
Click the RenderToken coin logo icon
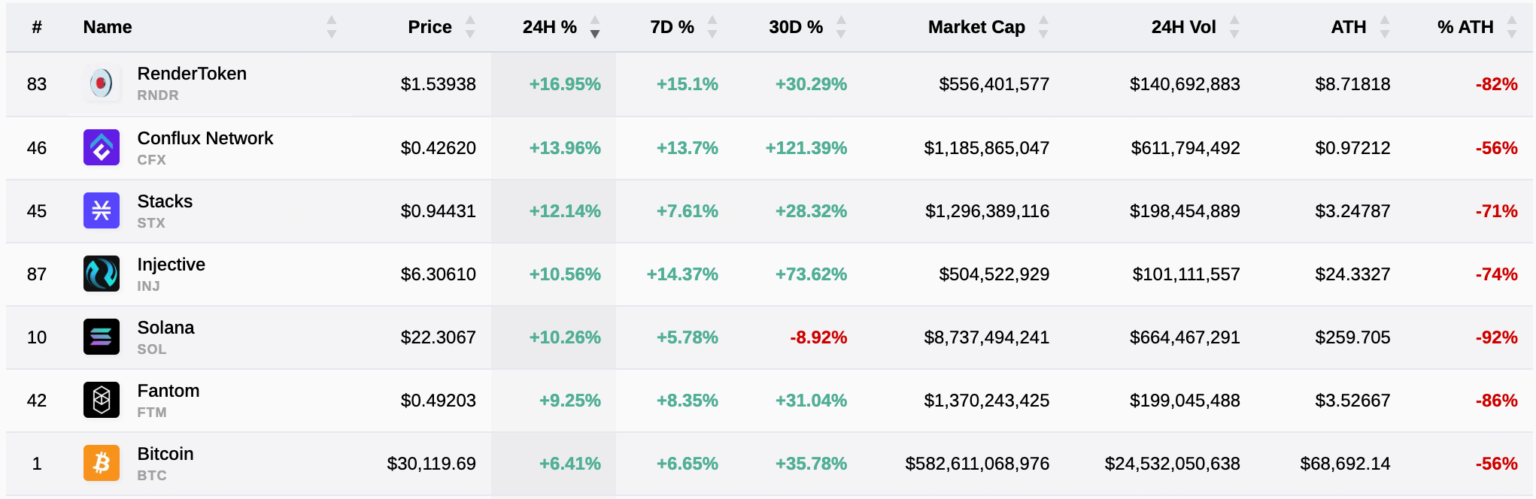click(x=101, y=84)
